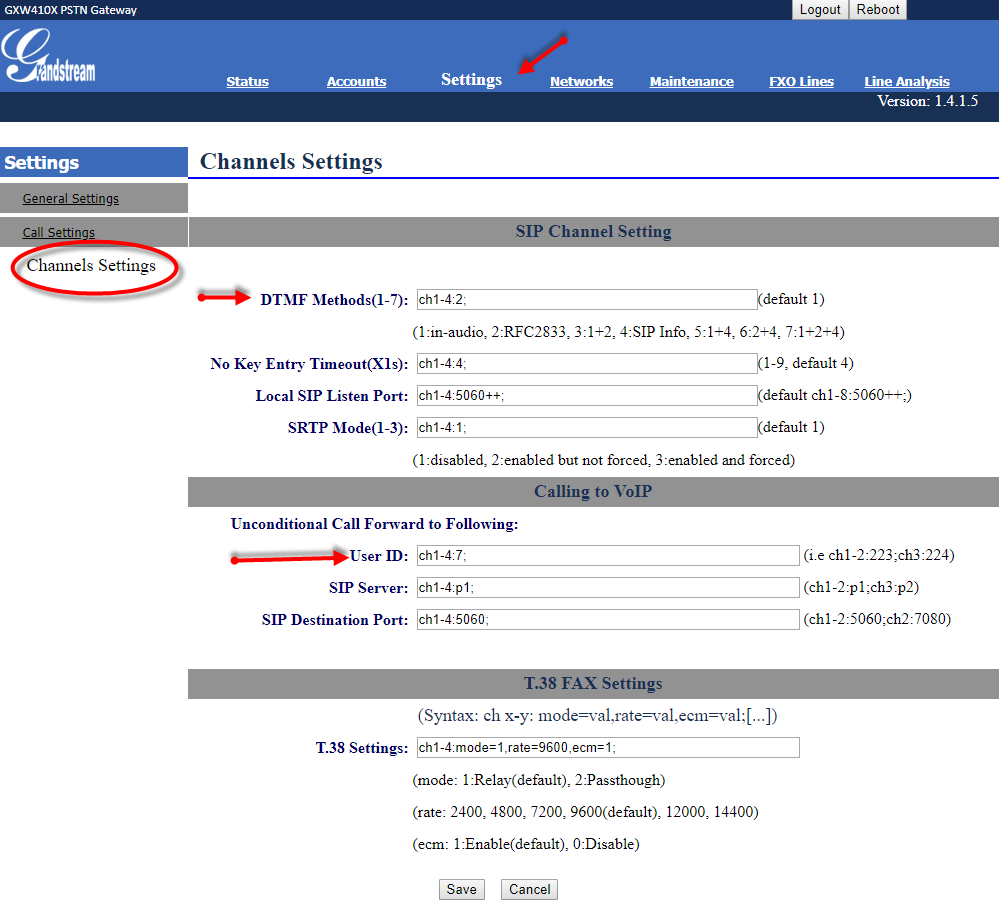Image resolution: width=1000 pixels, height=909 pixels.
Task: Click the Reboot button
Action: (878, 10)
